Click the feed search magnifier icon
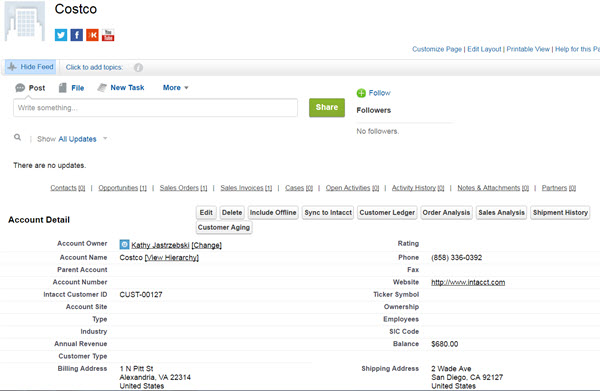This screenshot has width=600, height=391. (x=18, y=137)
